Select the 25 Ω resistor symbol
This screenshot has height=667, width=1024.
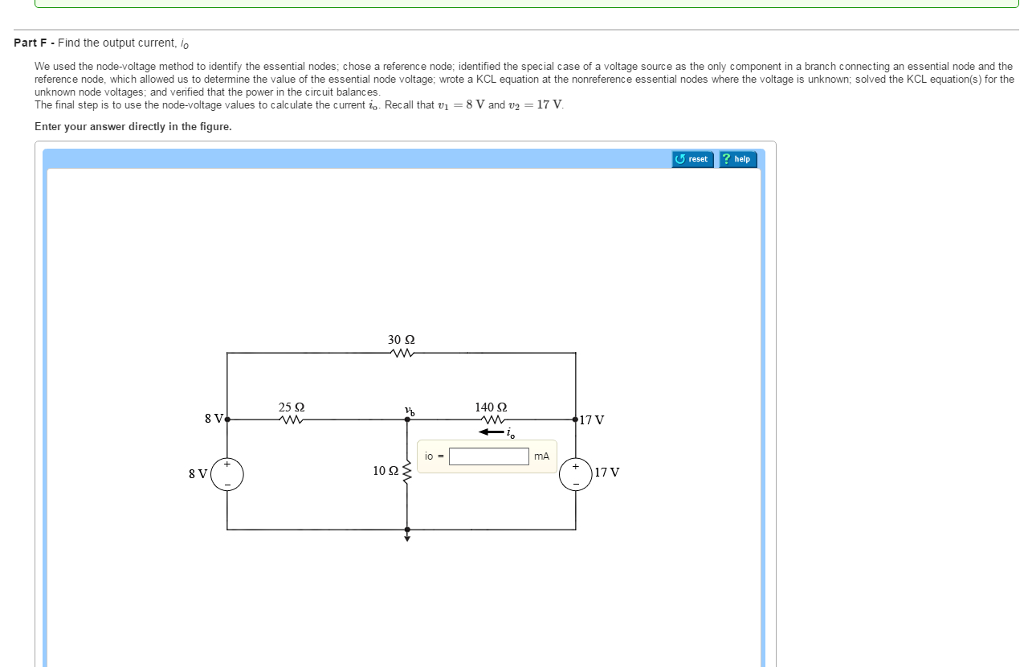[x=290, y=418]
